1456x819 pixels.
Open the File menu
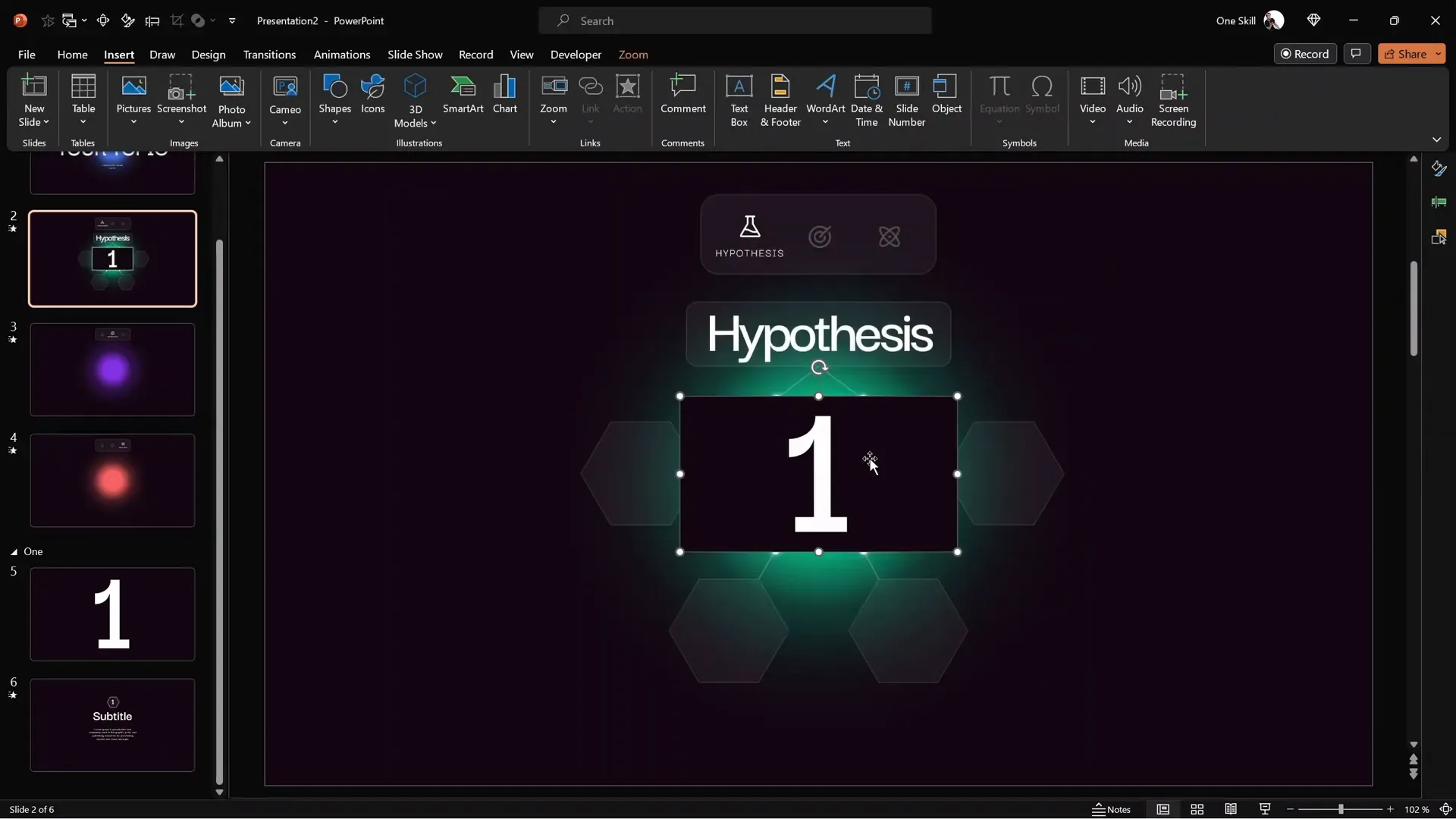(x=27, y=55)
